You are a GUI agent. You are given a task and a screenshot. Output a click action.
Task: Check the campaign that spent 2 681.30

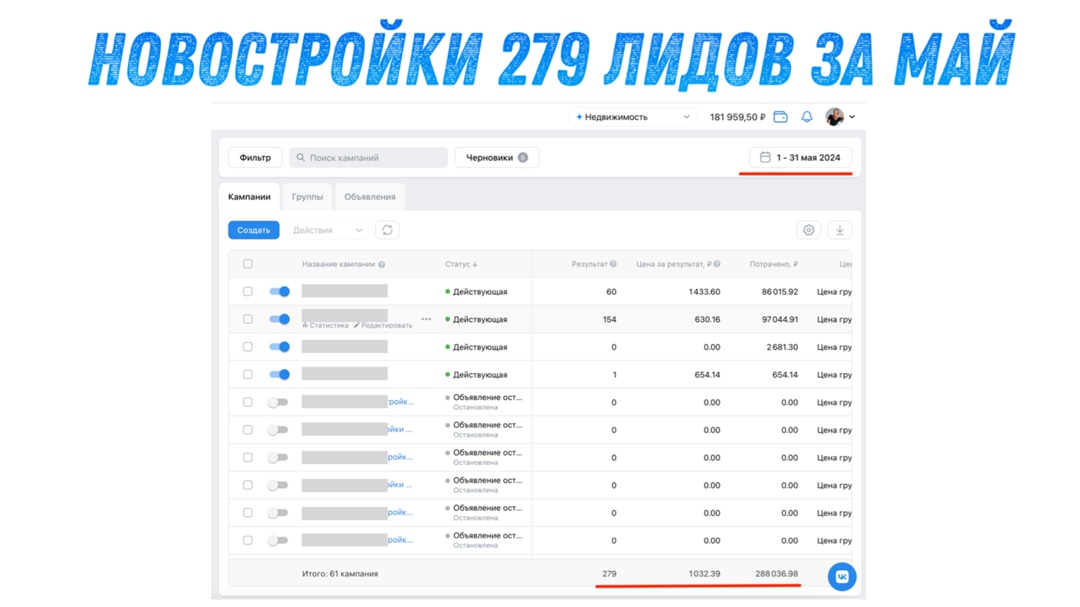pos(248,347)
